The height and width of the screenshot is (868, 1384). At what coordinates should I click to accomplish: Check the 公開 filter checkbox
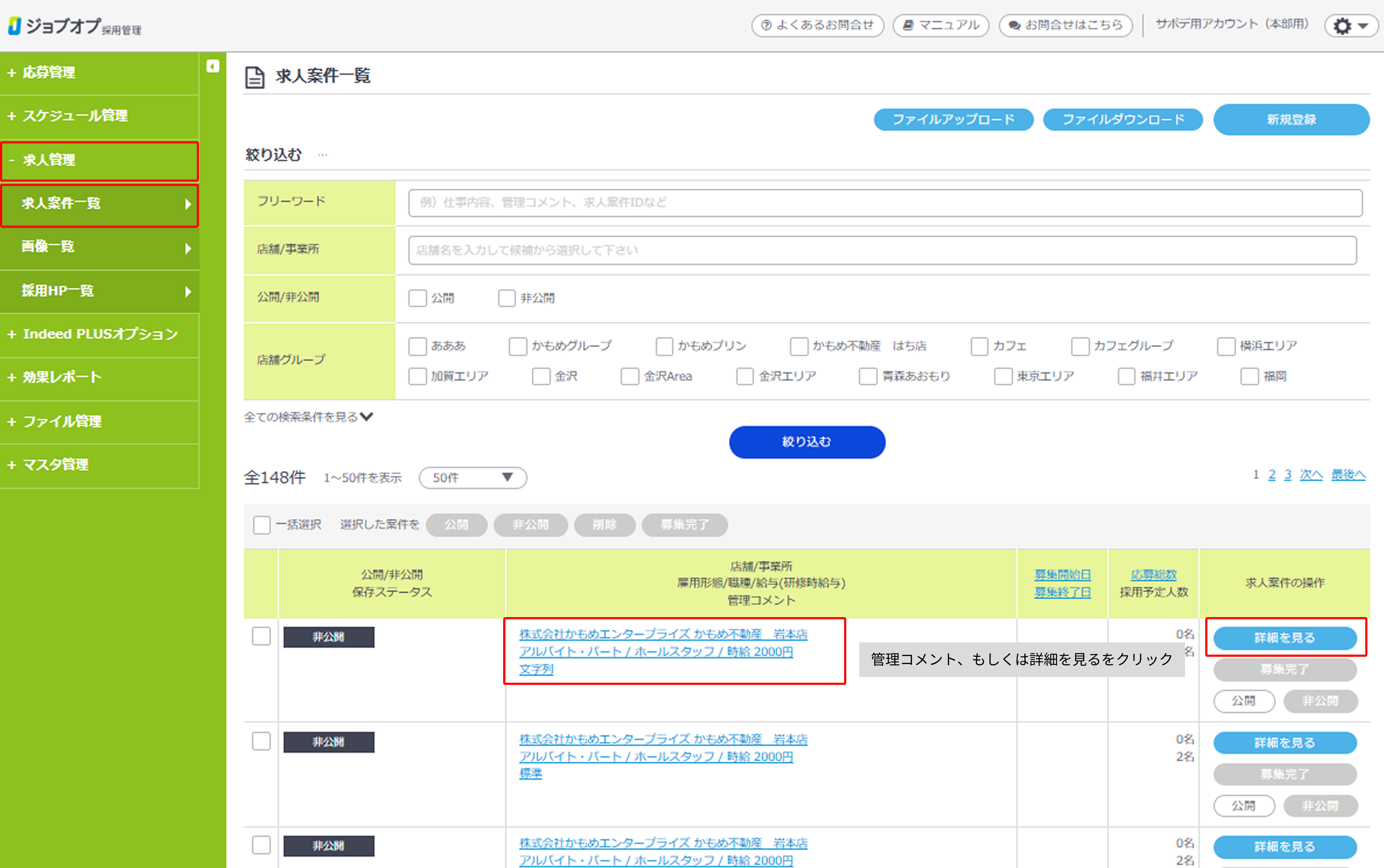point(417,298)
